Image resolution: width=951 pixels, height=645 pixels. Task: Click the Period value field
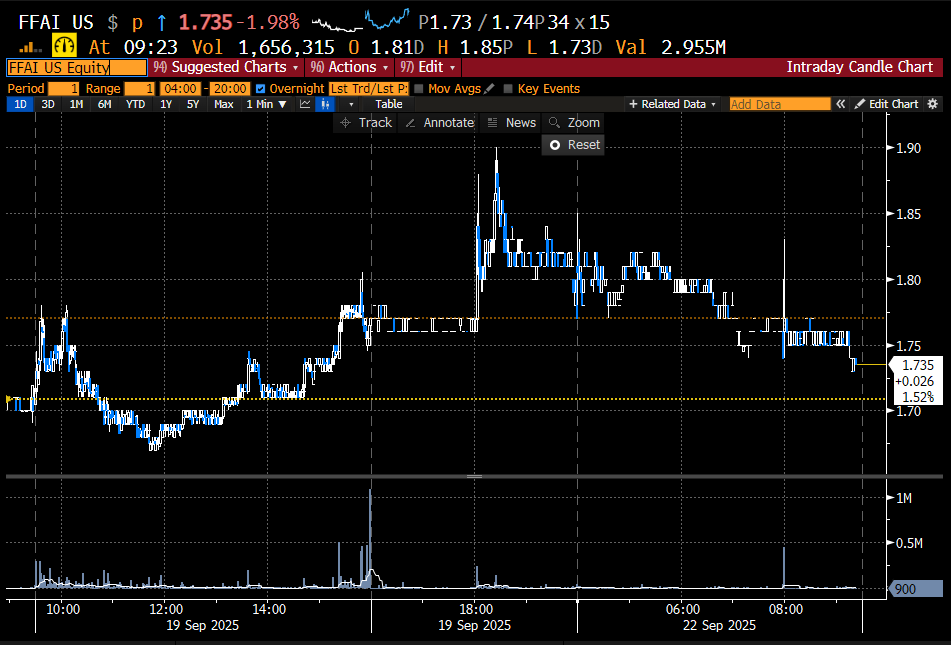point(64,89)
